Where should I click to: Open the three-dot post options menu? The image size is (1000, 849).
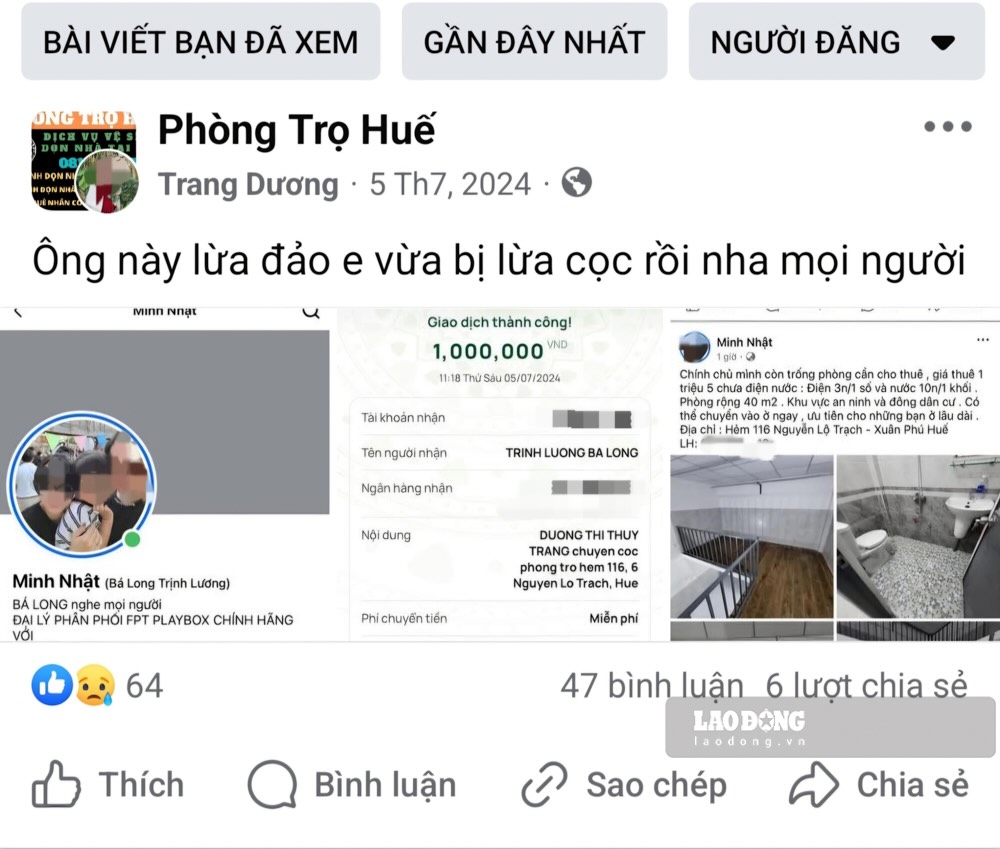(948, 126)
